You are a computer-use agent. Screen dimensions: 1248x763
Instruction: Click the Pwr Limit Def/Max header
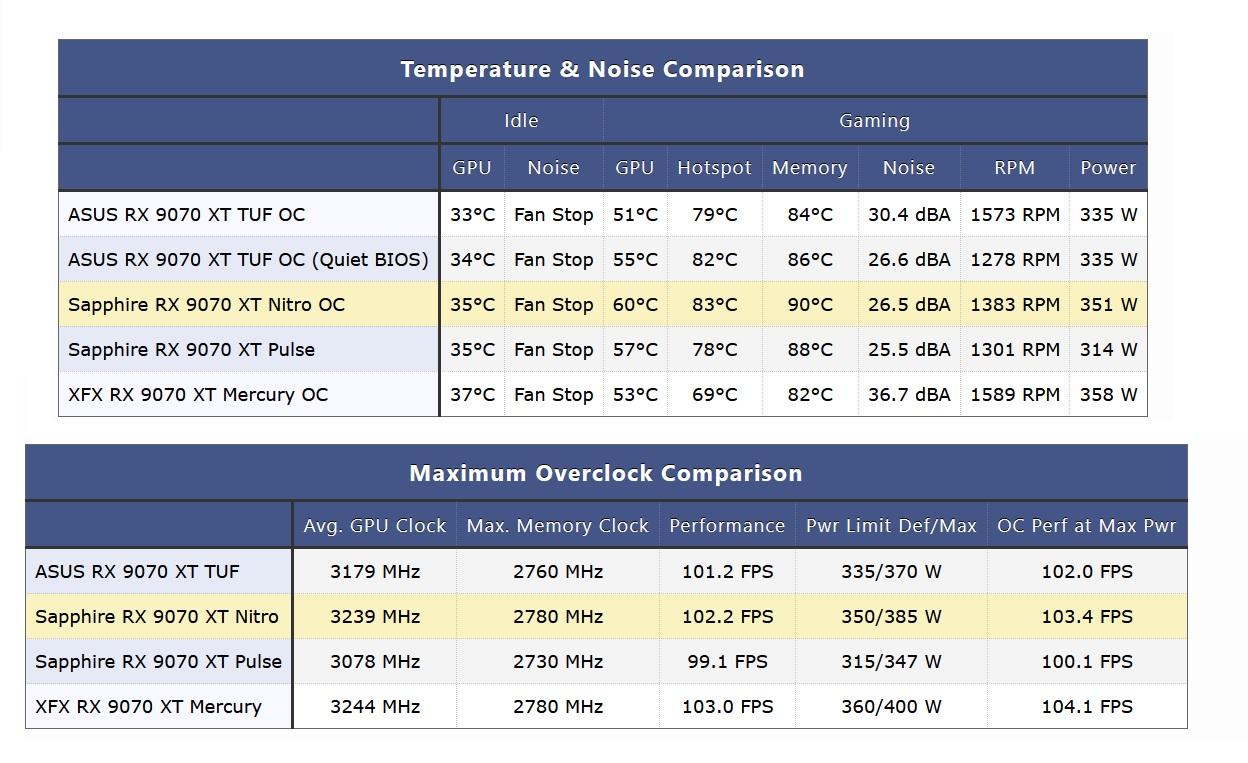tap(891, 526)
